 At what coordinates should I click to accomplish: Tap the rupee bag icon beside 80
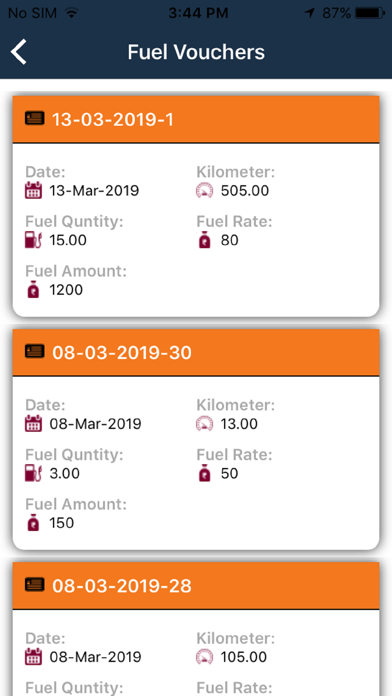click(x=205, y=240)
